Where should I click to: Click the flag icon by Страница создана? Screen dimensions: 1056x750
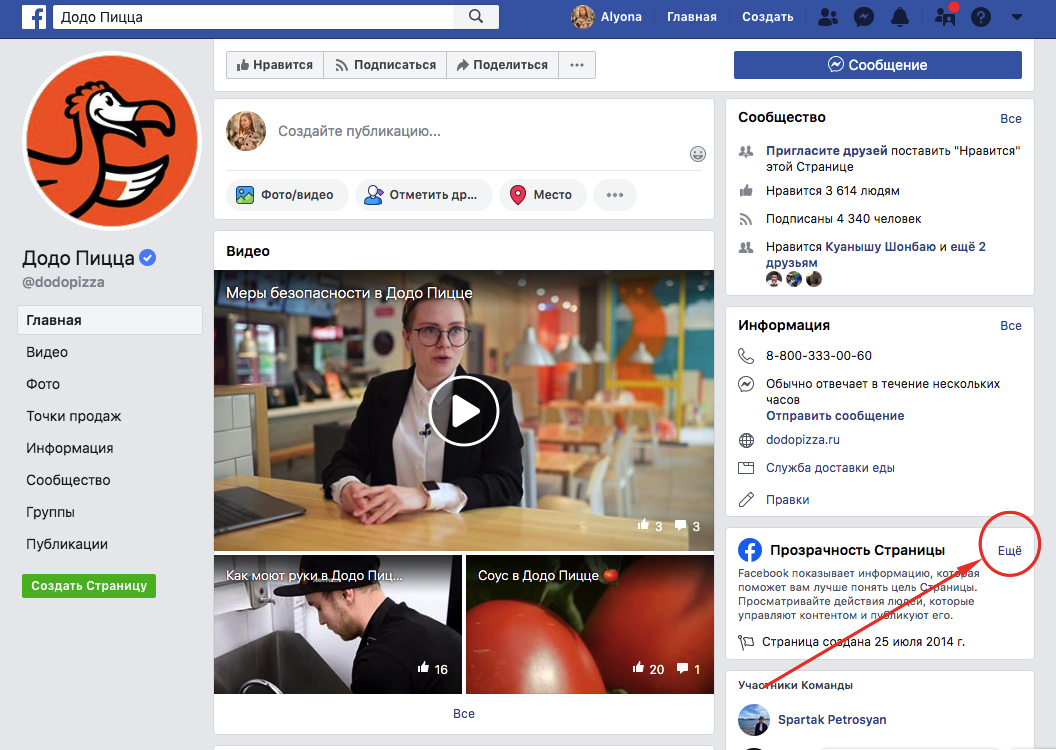click(x=746, y=642)
